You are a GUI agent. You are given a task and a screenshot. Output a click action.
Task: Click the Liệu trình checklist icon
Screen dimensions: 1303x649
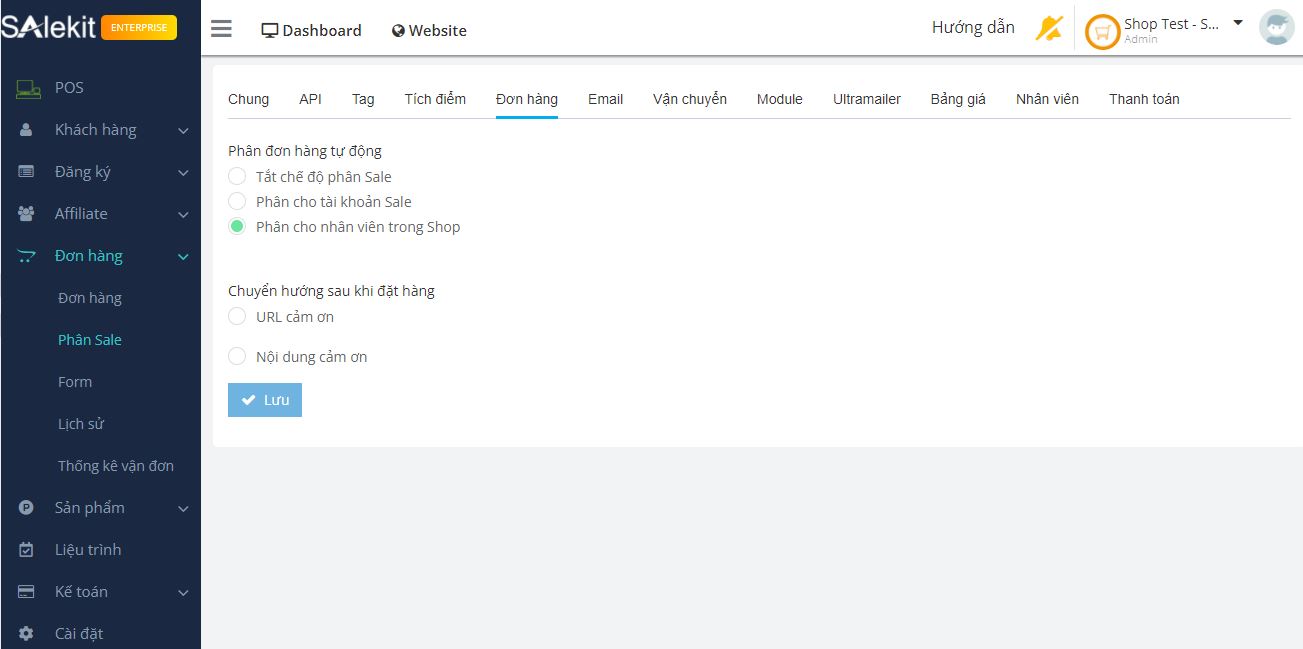tap(27, 550)
